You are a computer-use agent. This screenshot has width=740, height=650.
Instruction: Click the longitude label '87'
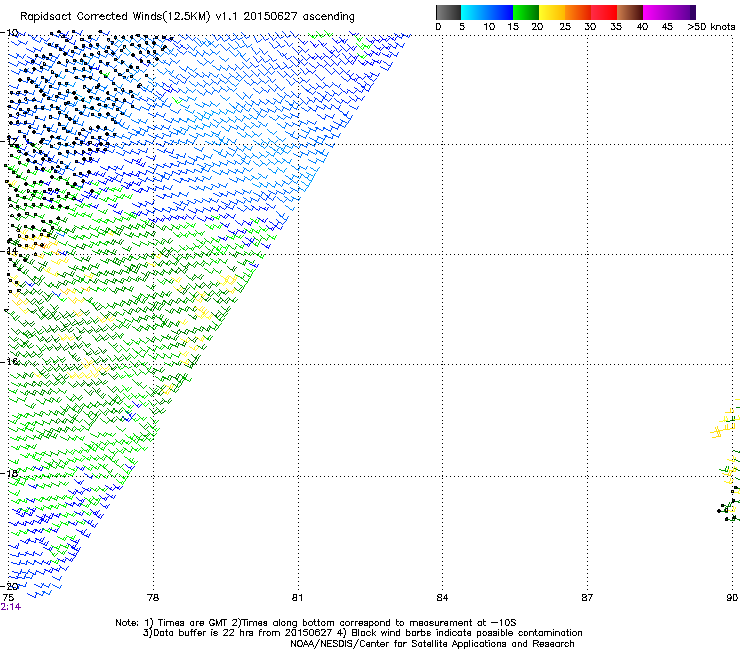pyautogui.click(x=587, y=598)
